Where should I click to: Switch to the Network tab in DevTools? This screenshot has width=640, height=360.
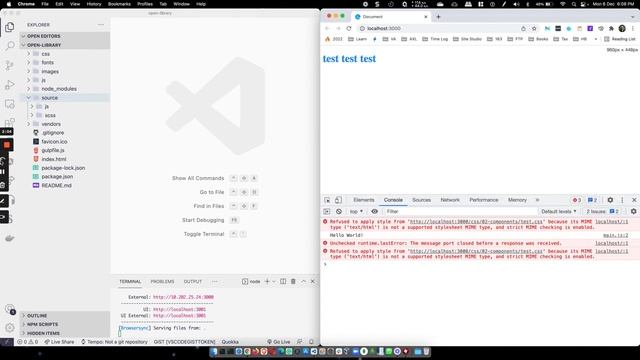pyautogui.click(x=450, y=200)
